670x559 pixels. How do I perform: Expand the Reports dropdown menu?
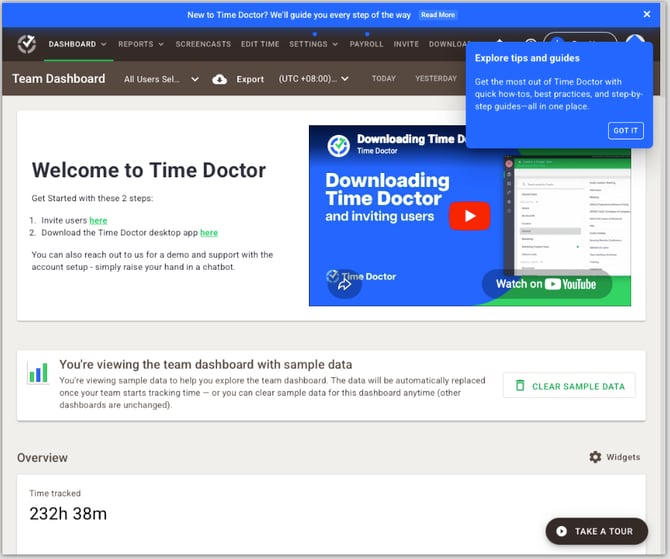click(141, 44)
